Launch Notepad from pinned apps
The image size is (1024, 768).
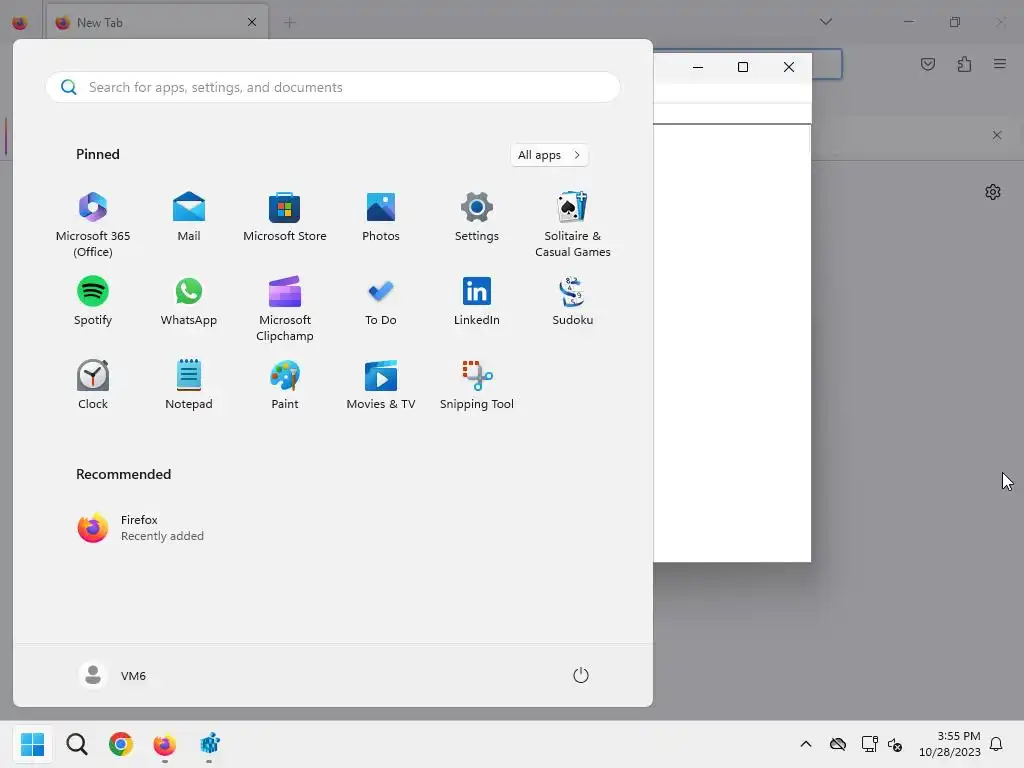point(189,385)
